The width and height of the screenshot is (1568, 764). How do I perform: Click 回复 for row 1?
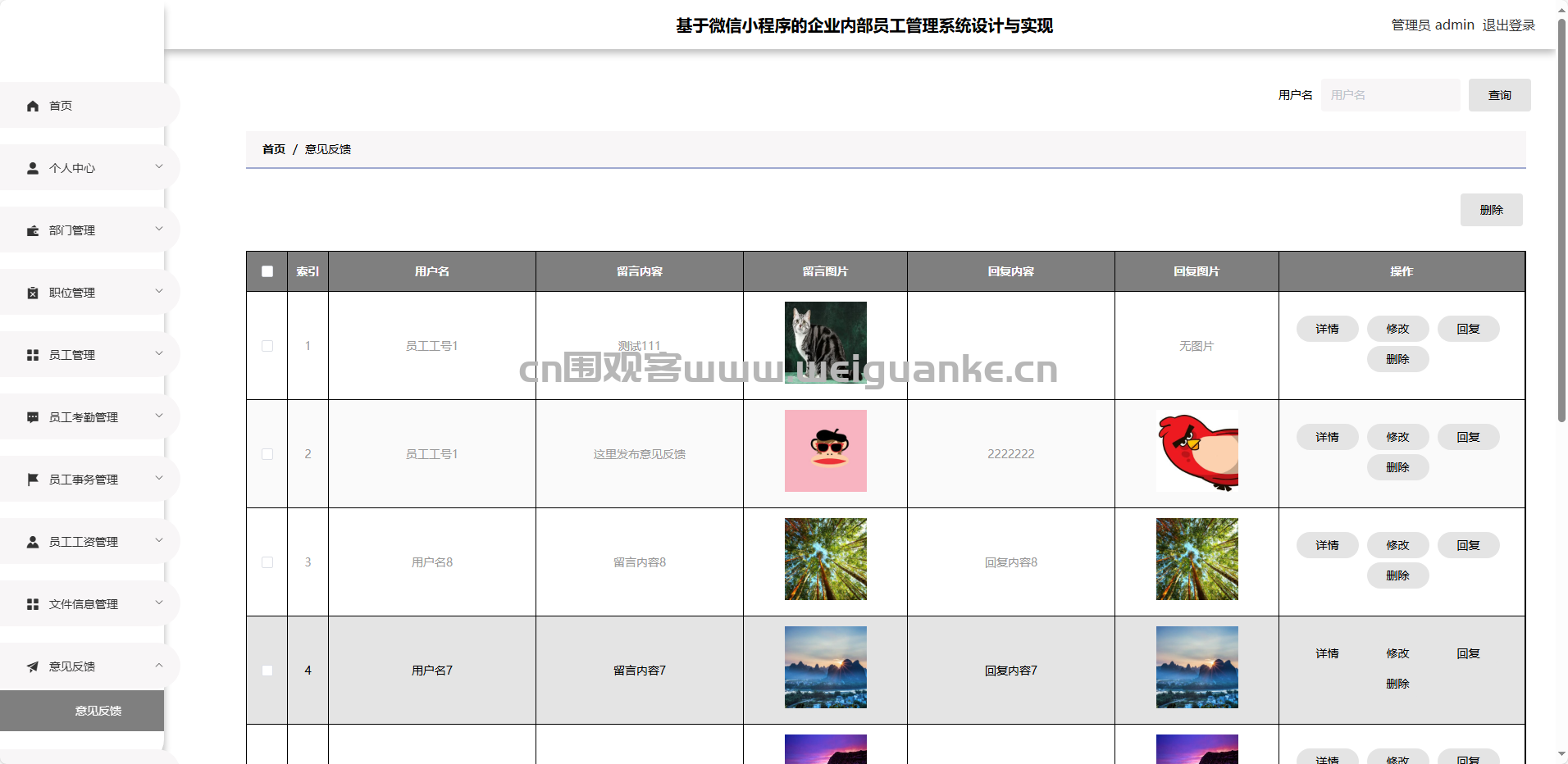[1468, 329]
